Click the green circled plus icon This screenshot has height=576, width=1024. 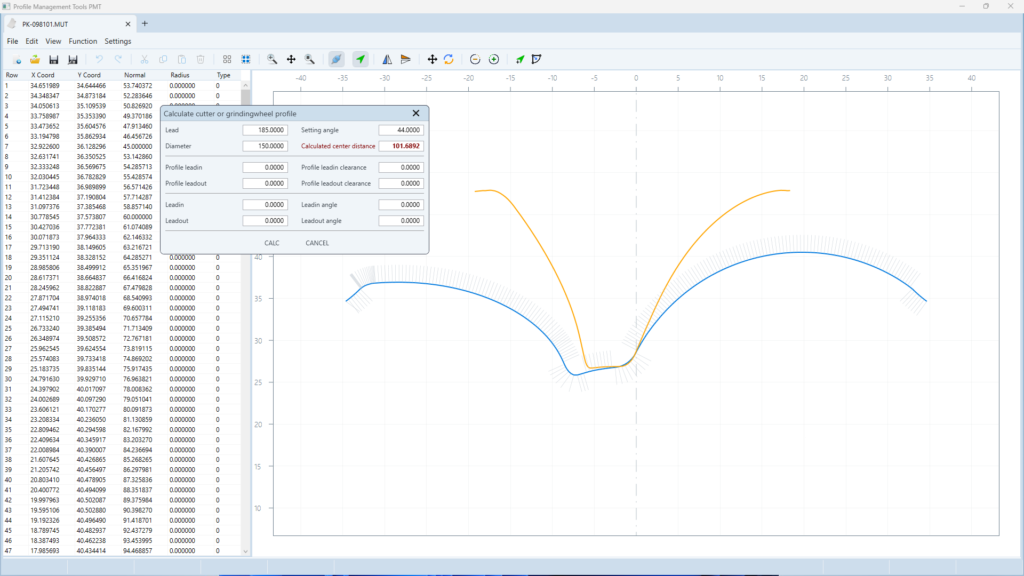tap(494, 59)
